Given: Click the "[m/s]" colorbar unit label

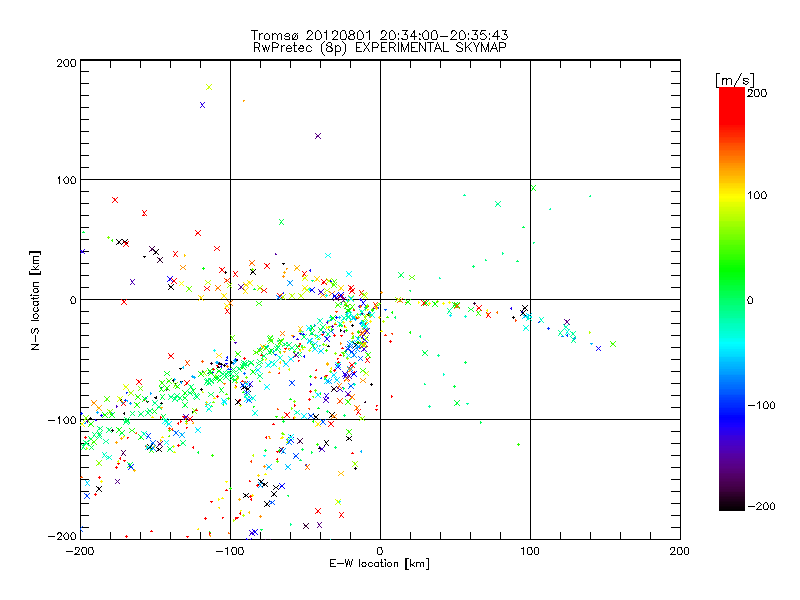Looking at the screenshot, I should pyautogui.click(x=735, y=80).
